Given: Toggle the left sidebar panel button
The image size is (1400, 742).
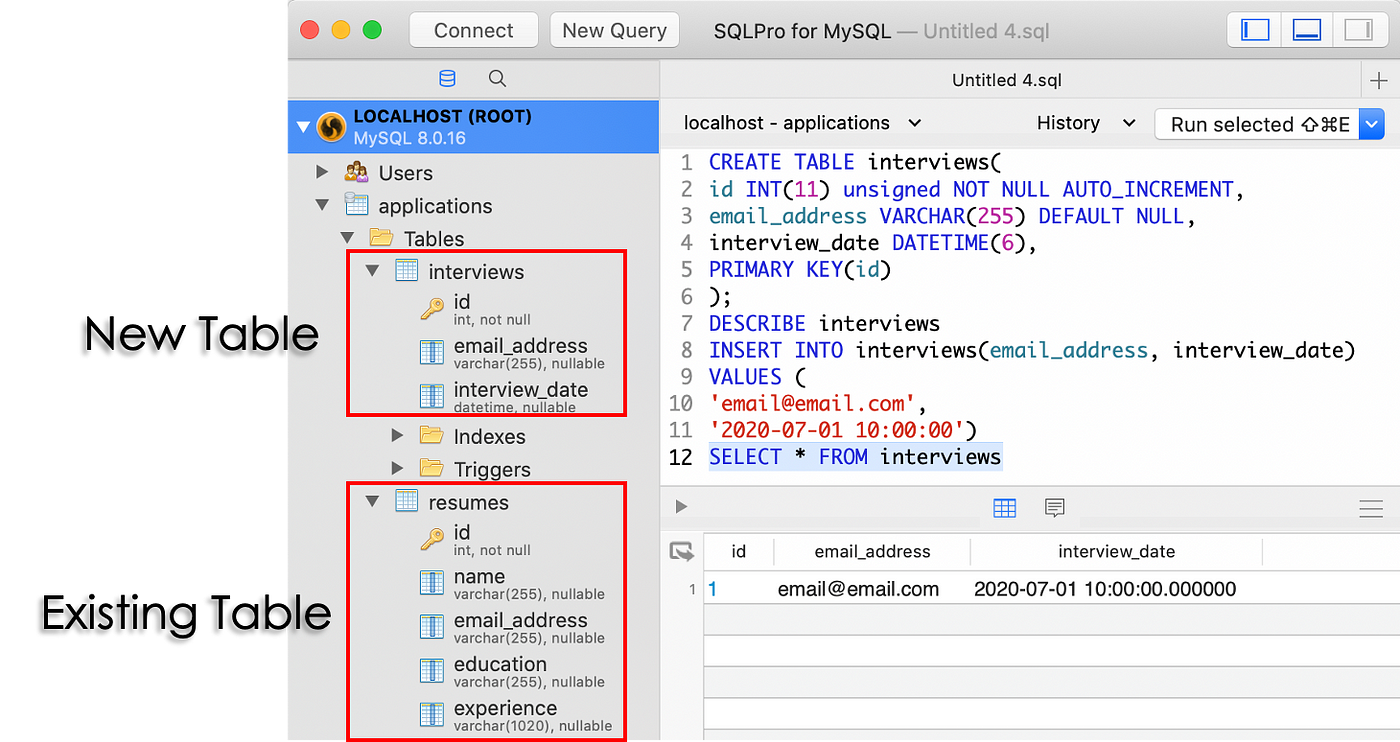Looking at the screenshot, I should click(1255, 30).
